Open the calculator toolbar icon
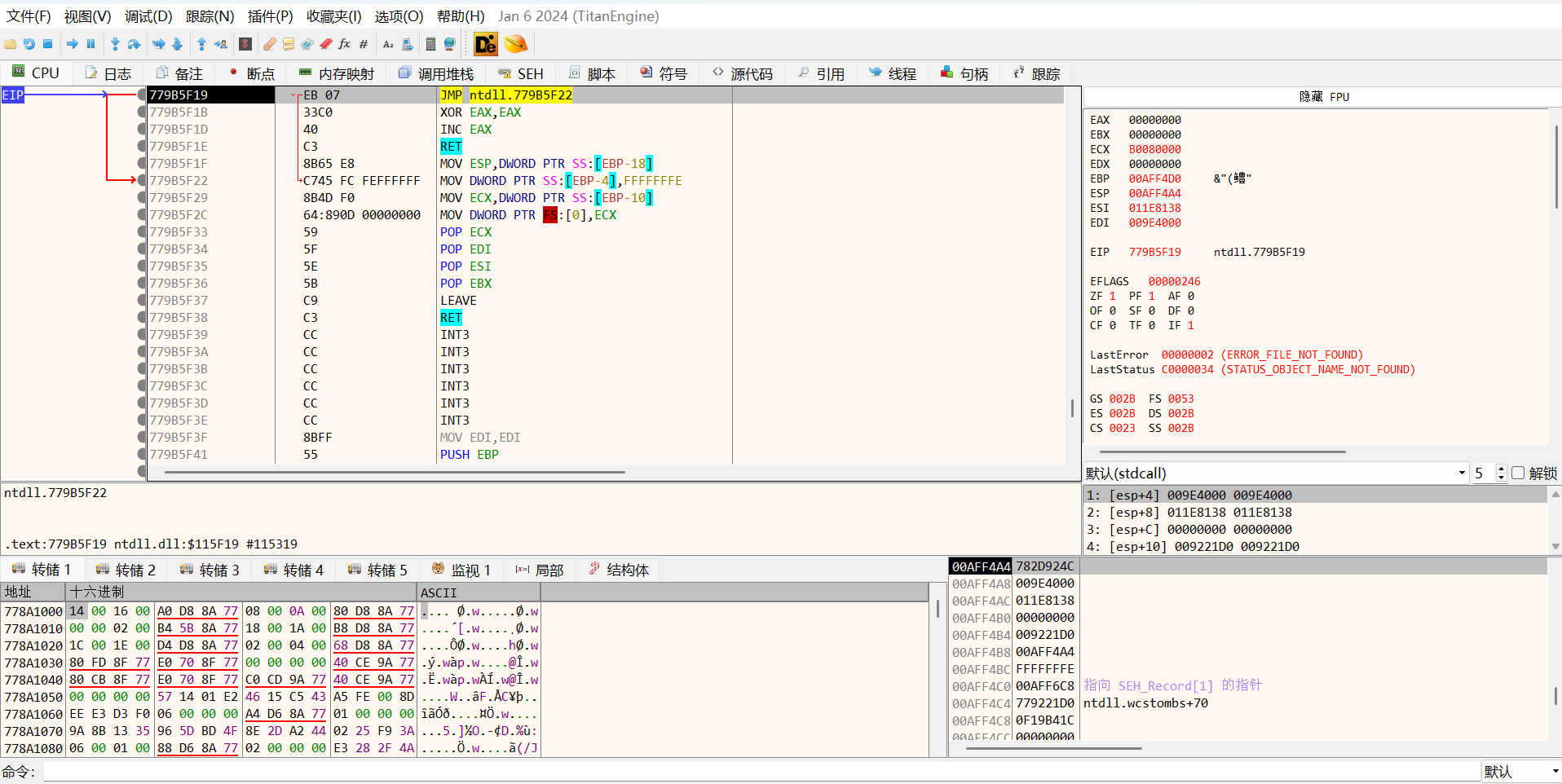 430,44
